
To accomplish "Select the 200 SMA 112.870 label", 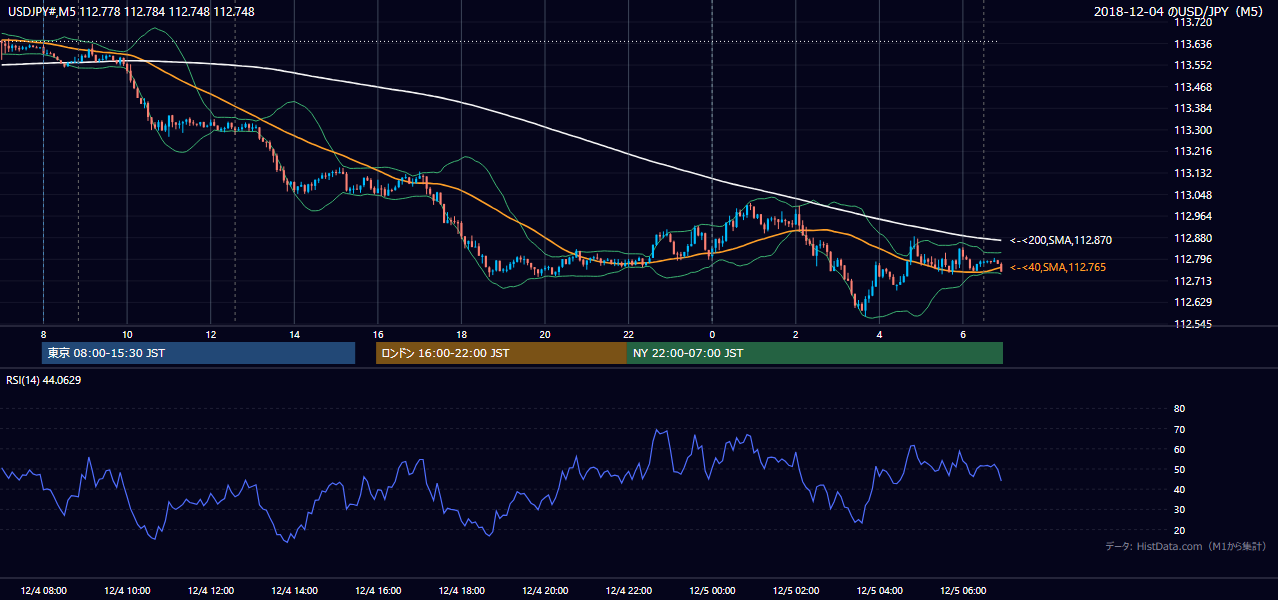I will coord(1061,240).
